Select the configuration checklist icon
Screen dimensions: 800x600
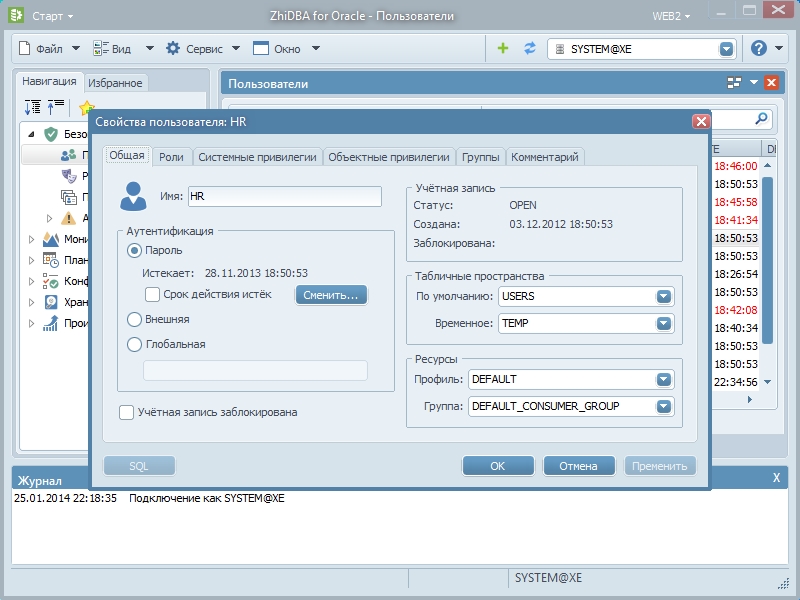coord(51,281)
